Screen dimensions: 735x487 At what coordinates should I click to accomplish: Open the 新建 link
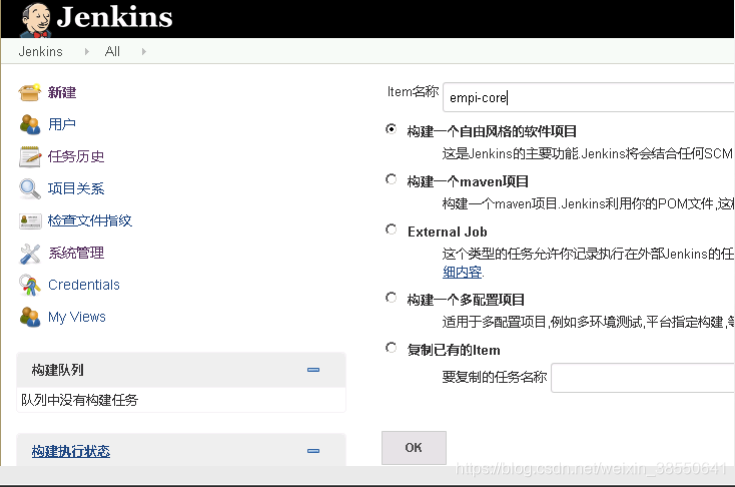pyautogui.click(x=62, y=92)
